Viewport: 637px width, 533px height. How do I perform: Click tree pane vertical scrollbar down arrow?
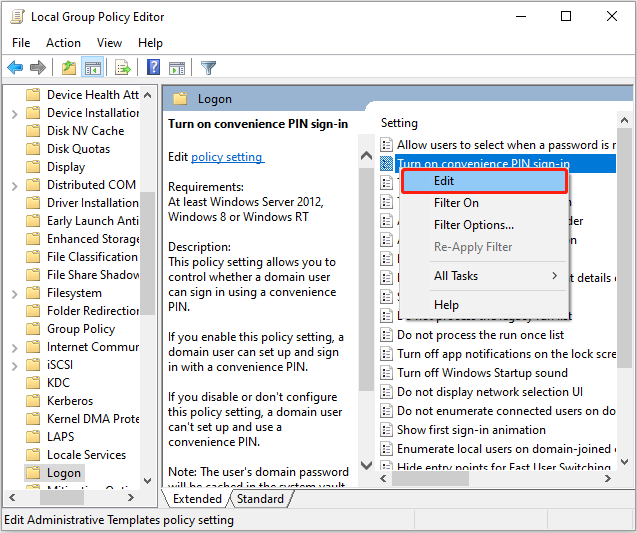tap(147, 481)
